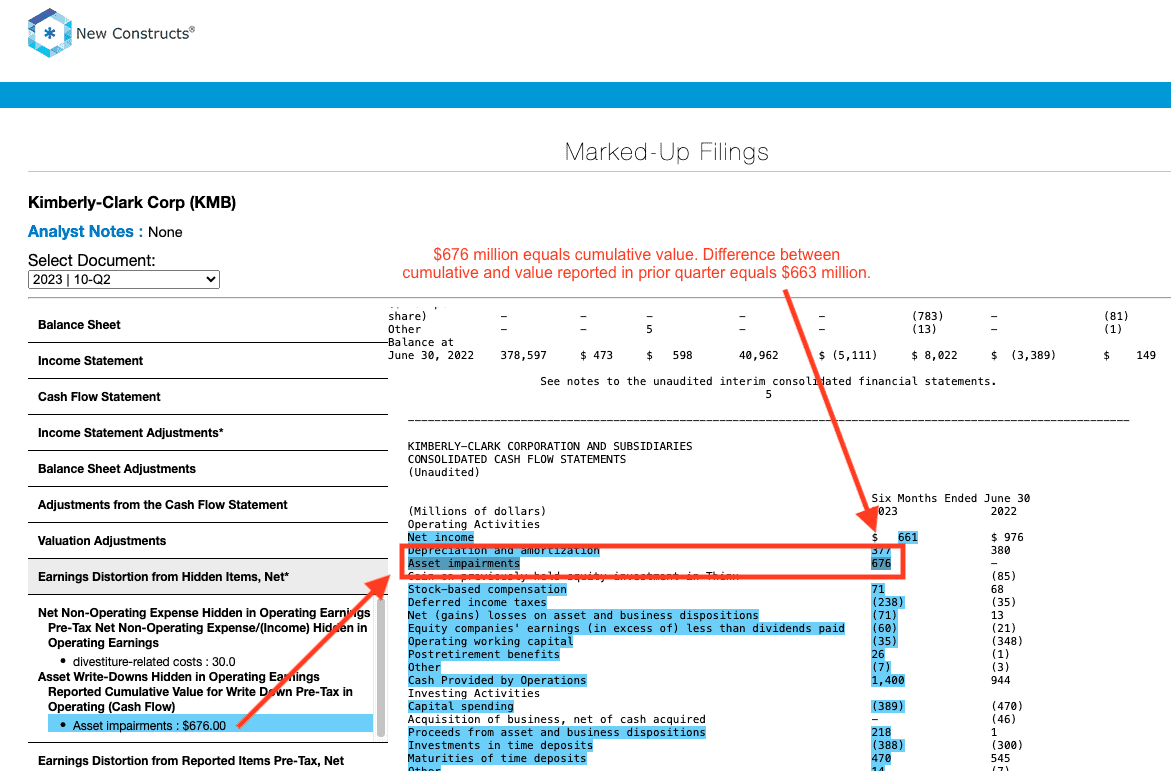Click the Cash Provided by Operations label

click(x=497, y=681)
